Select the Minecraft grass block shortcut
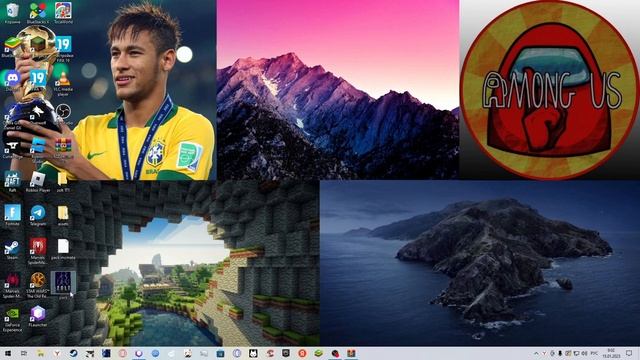 pyautogui.click(x=38, y=44)
